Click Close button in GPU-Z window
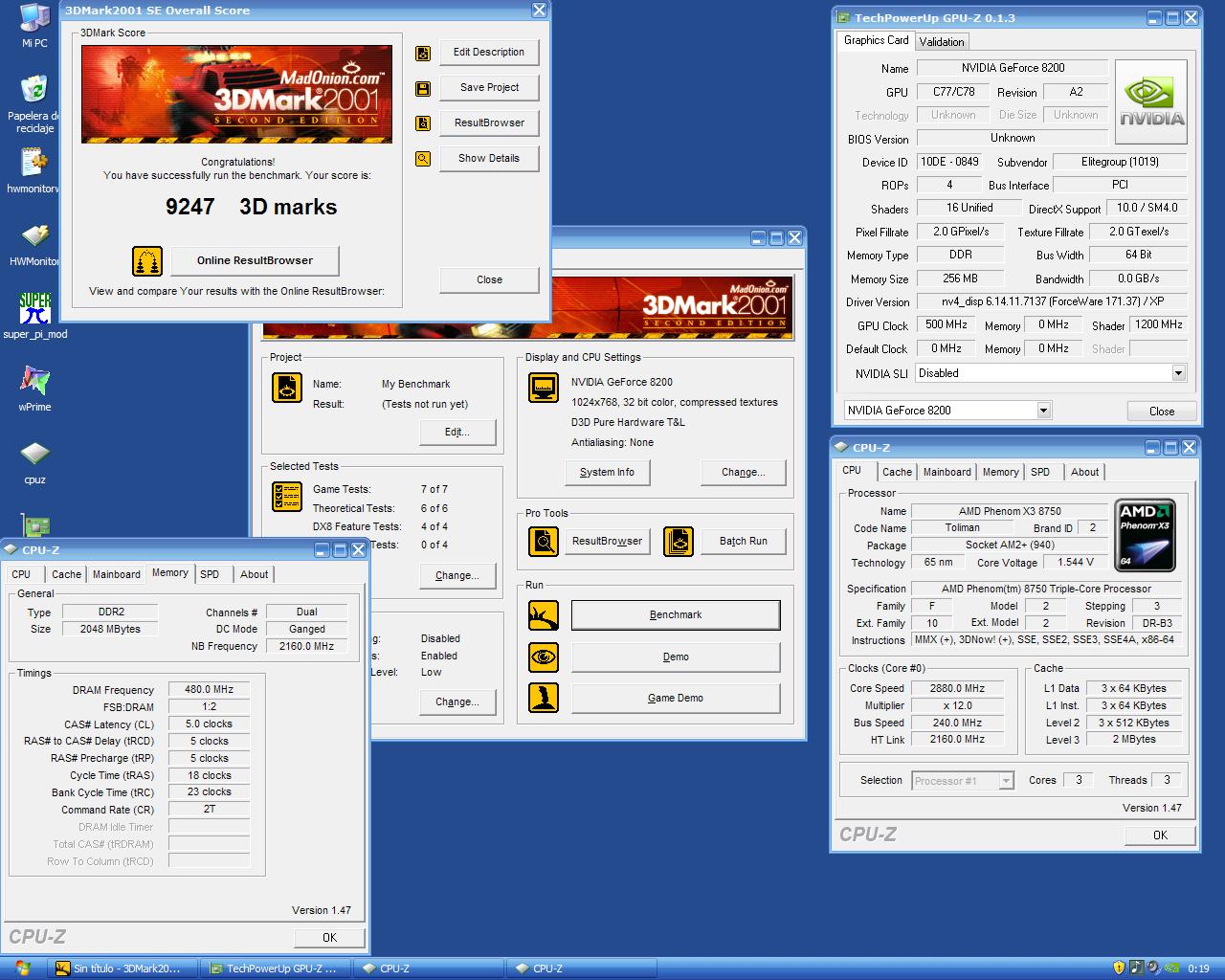1225x980 pixels. pos(1162,412)
